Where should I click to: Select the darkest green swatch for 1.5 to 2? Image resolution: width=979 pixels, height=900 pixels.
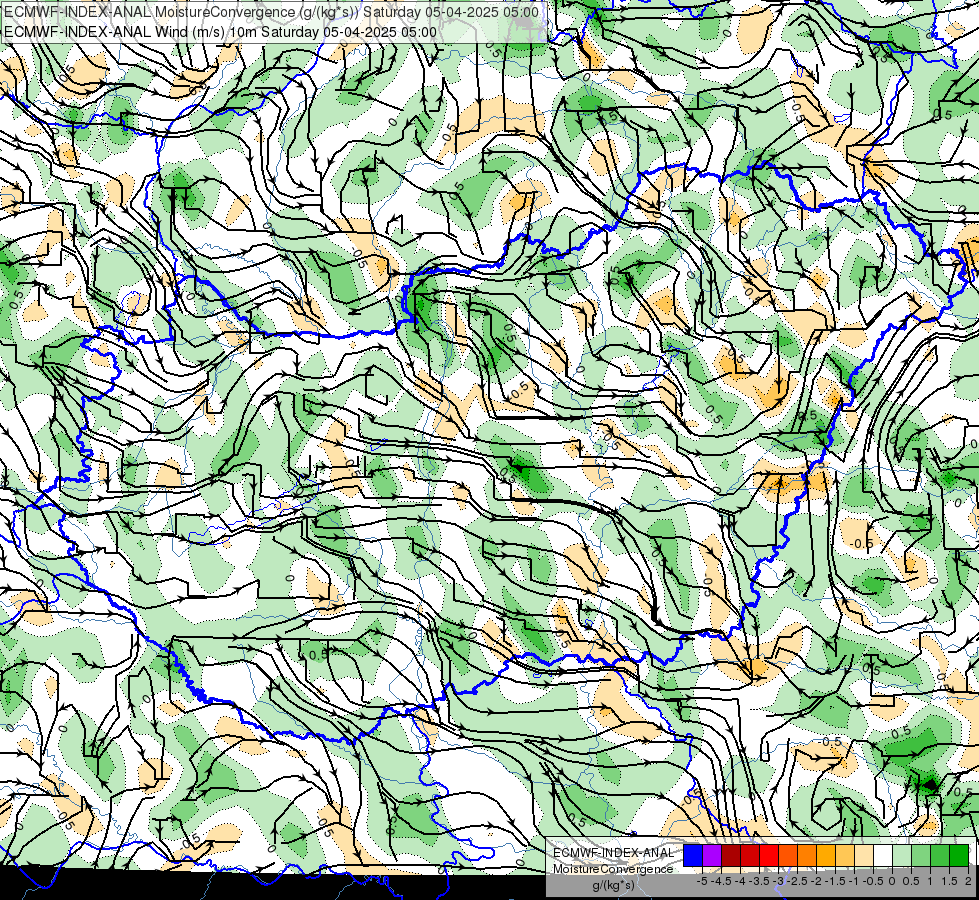click(x=959, y=856)
